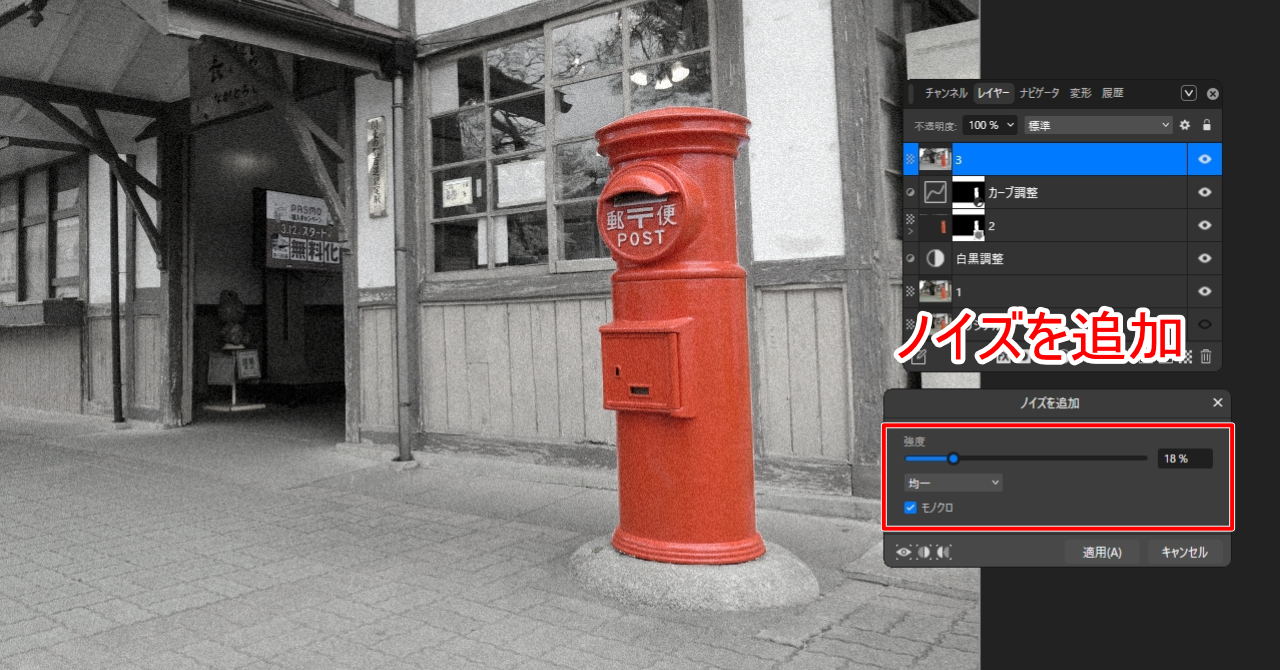Close the layers panel with the X icon
Image resolution: width=1280 pixels, height=670 pixels.
point(1212,94)
